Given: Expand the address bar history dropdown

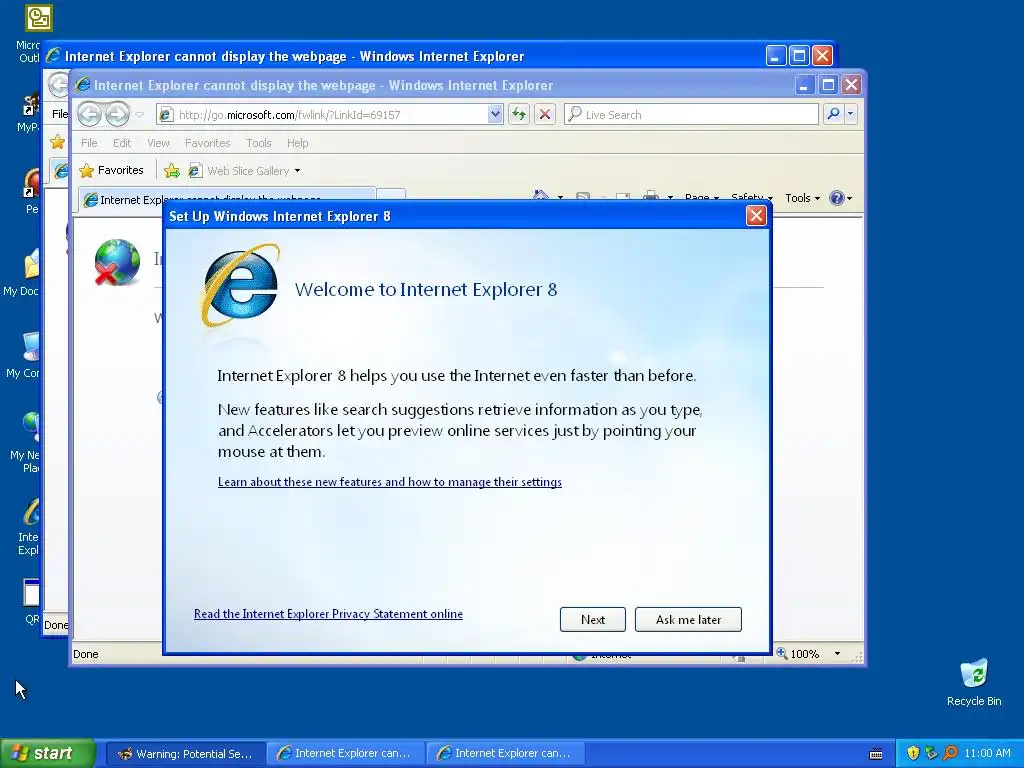Looking at the screenshot, I should click(495, 114).
